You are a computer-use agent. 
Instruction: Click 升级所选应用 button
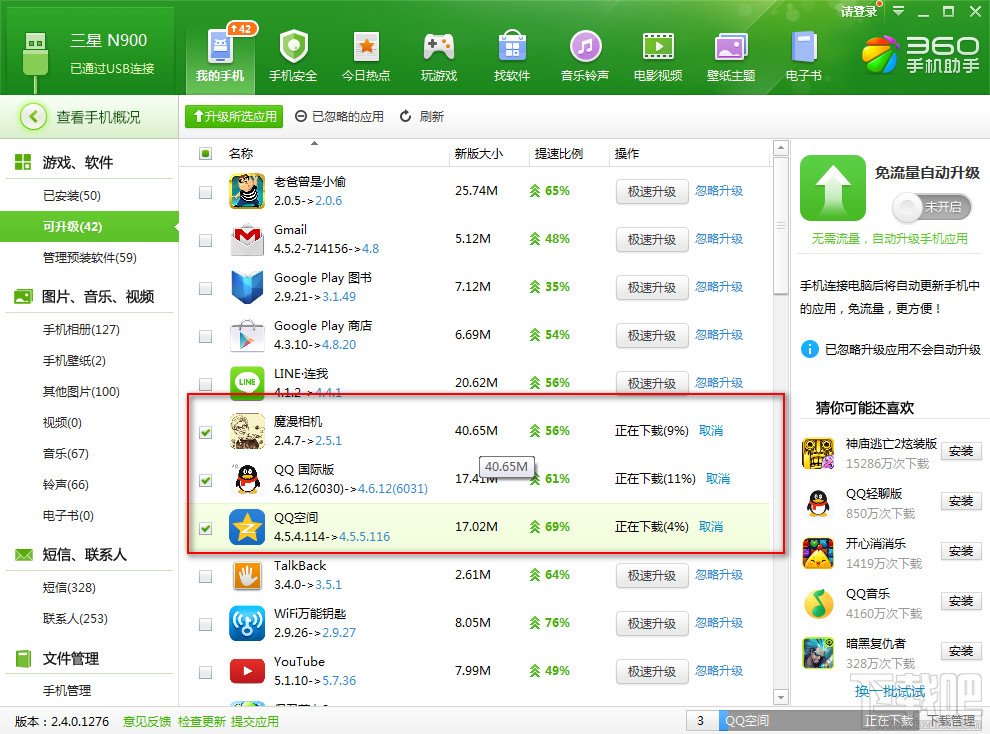click(x=234, y=116)
